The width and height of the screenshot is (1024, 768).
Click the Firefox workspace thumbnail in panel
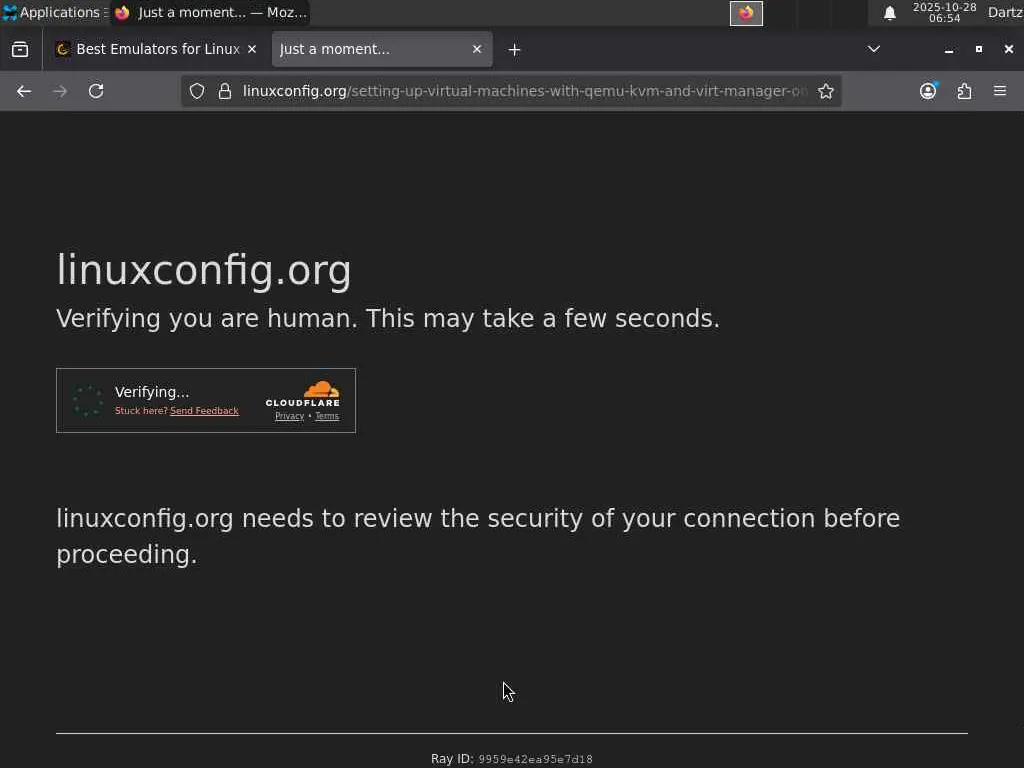(746, 13)
